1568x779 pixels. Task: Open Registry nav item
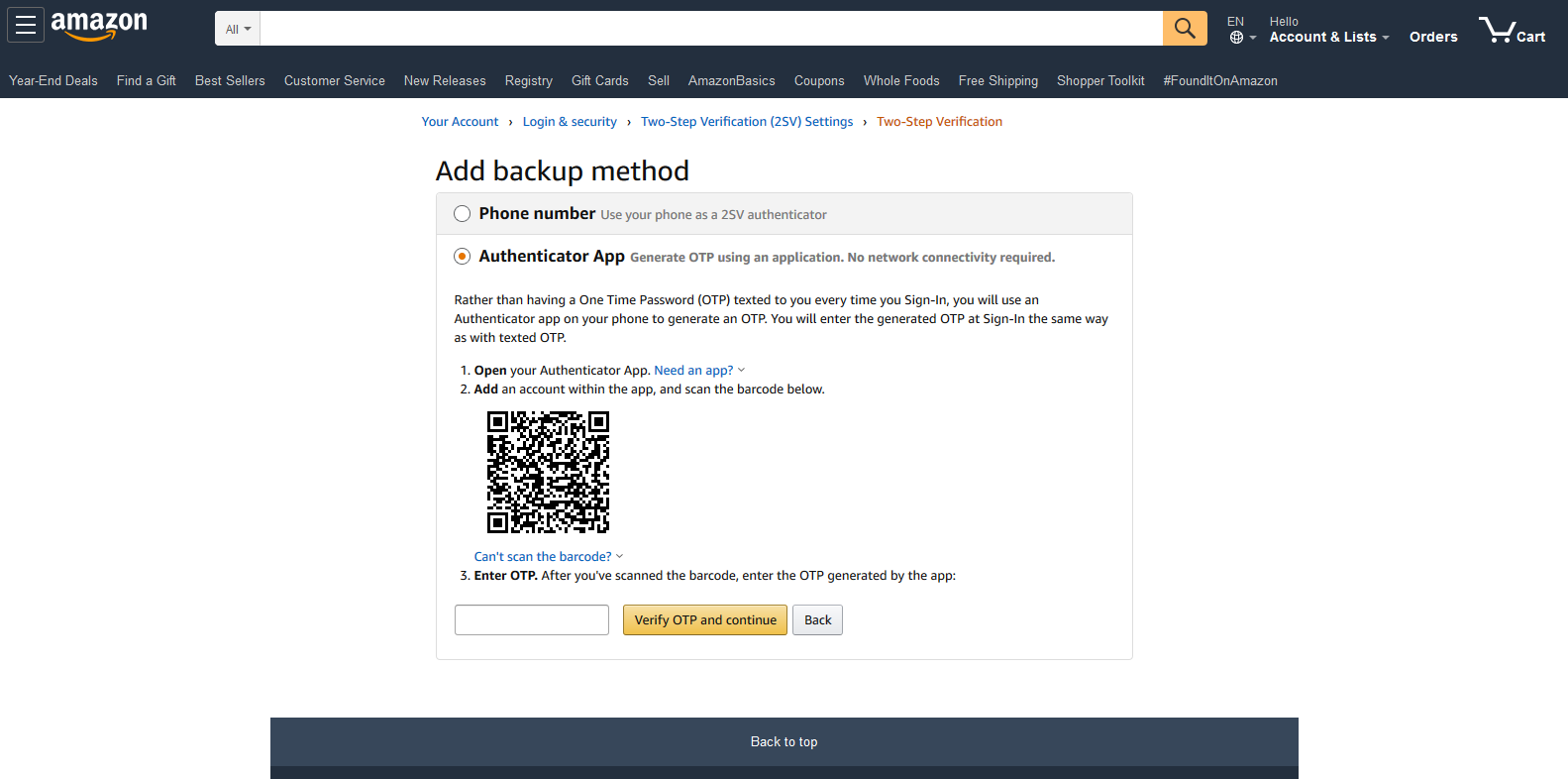point(529,81)
